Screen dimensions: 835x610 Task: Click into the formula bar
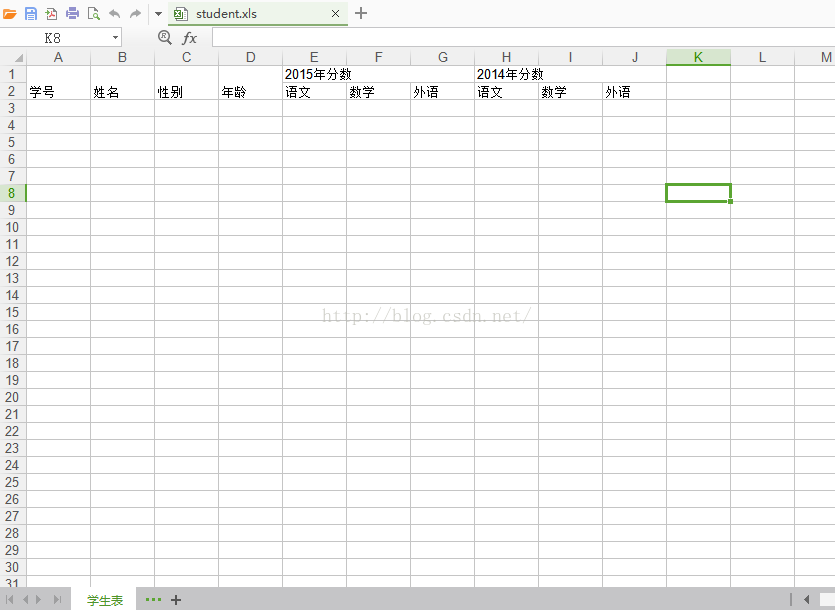coord(523,38)
